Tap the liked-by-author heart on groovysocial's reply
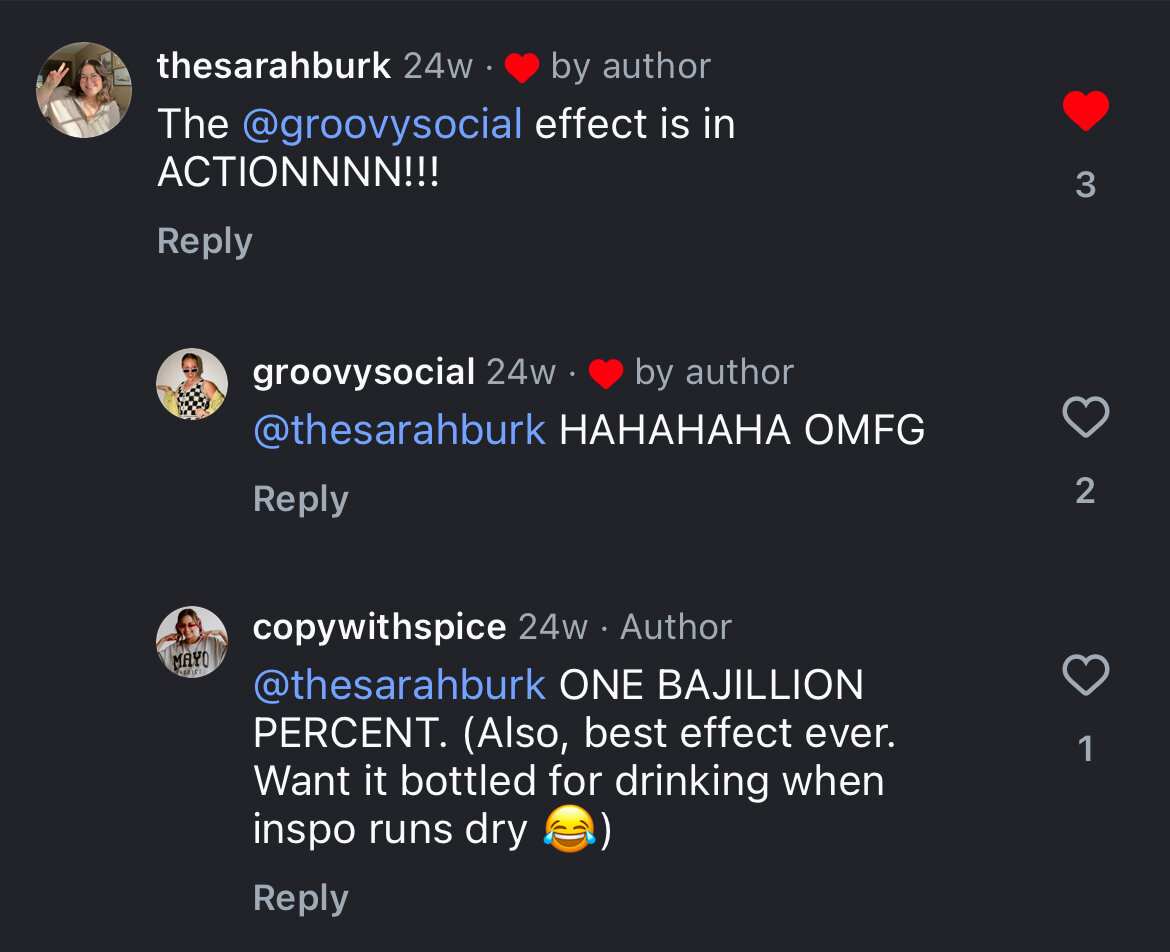 click(606, 374)
